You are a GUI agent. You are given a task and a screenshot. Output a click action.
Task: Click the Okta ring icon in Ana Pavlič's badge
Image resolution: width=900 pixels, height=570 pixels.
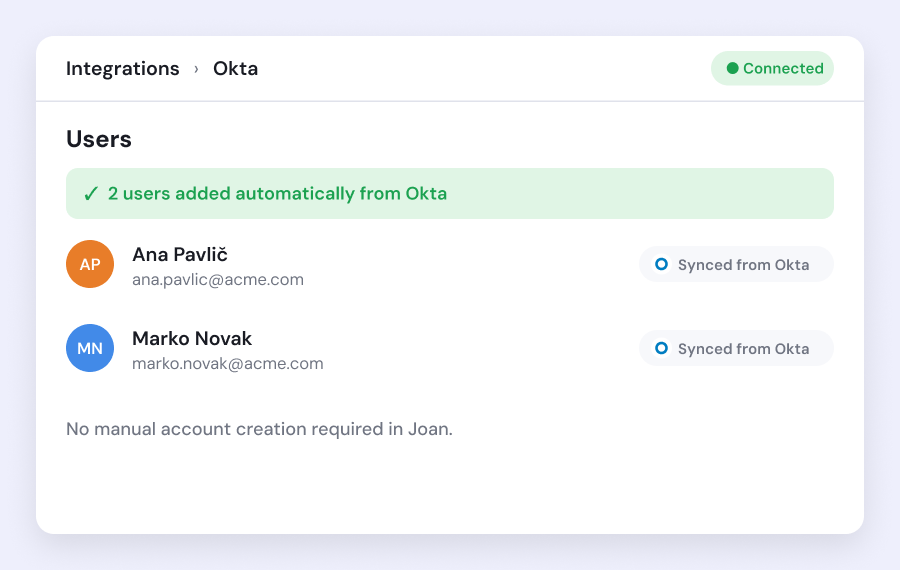(661, 264)
